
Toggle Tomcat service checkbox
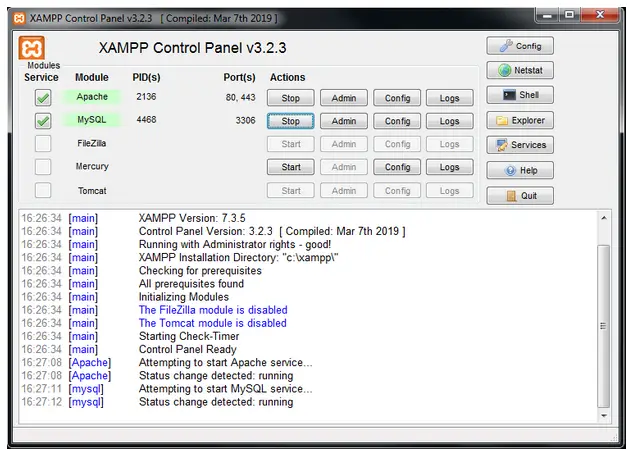[x=43, y=190]
